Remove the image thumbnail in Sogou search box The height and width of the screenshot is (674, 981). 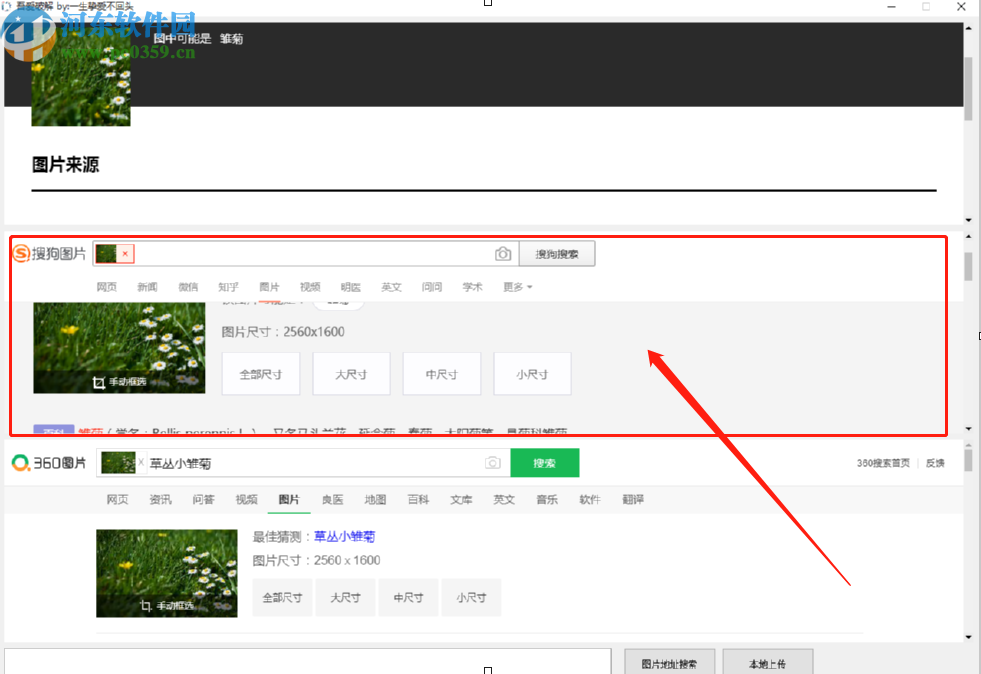point(125,253)
